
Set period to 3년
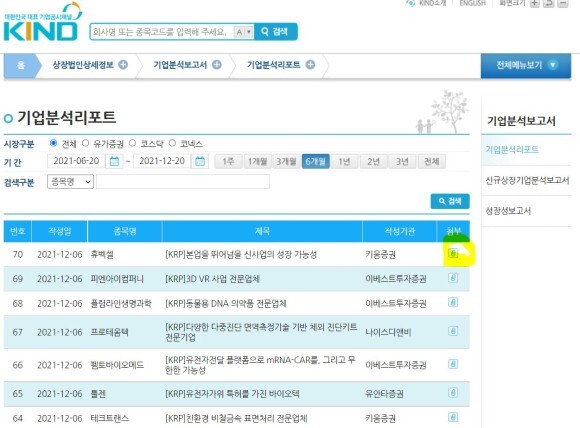(402, 161)
